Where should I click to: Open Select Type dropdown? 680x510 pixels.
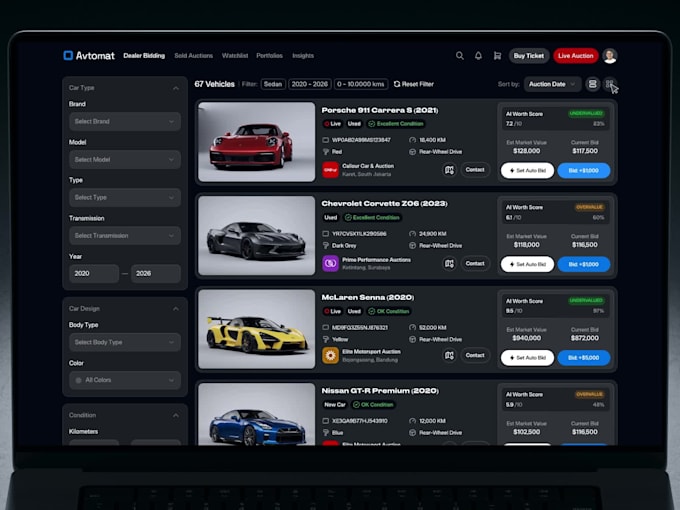[x=125, y=197]
